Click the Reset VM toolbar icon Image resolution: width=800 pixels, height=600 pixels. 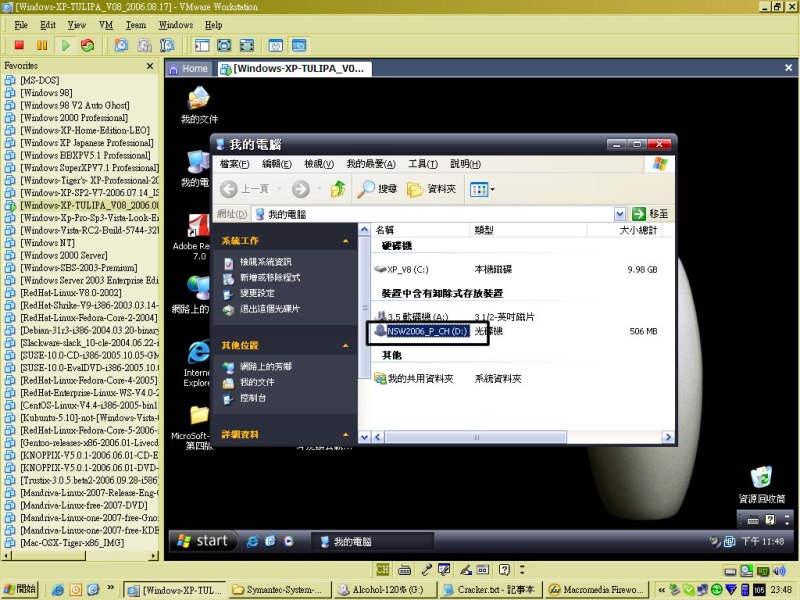88,45
